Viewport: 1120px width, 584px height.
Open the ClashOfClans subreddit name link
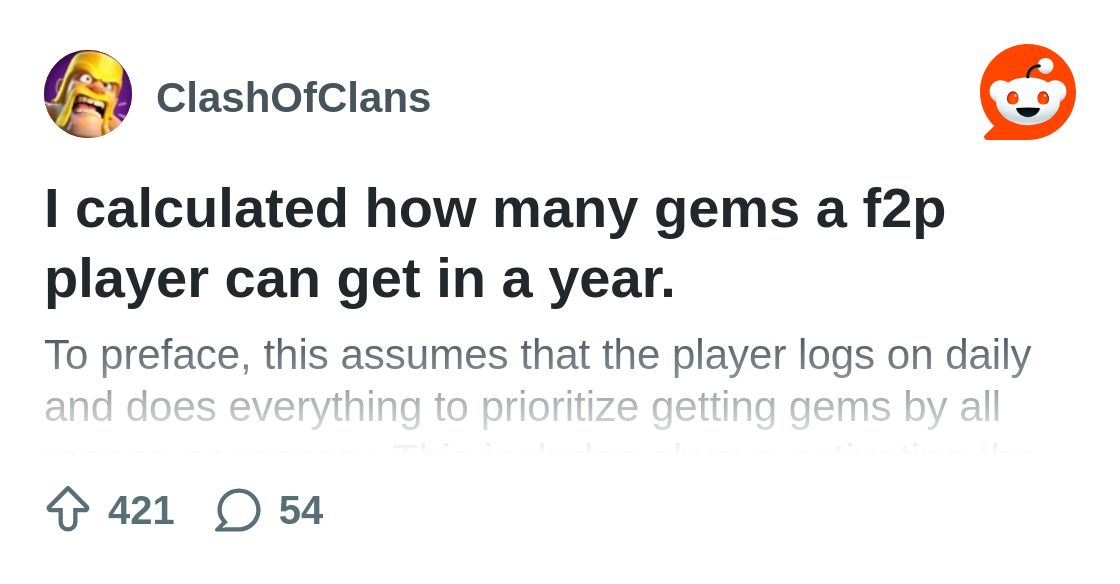point(293,98)
